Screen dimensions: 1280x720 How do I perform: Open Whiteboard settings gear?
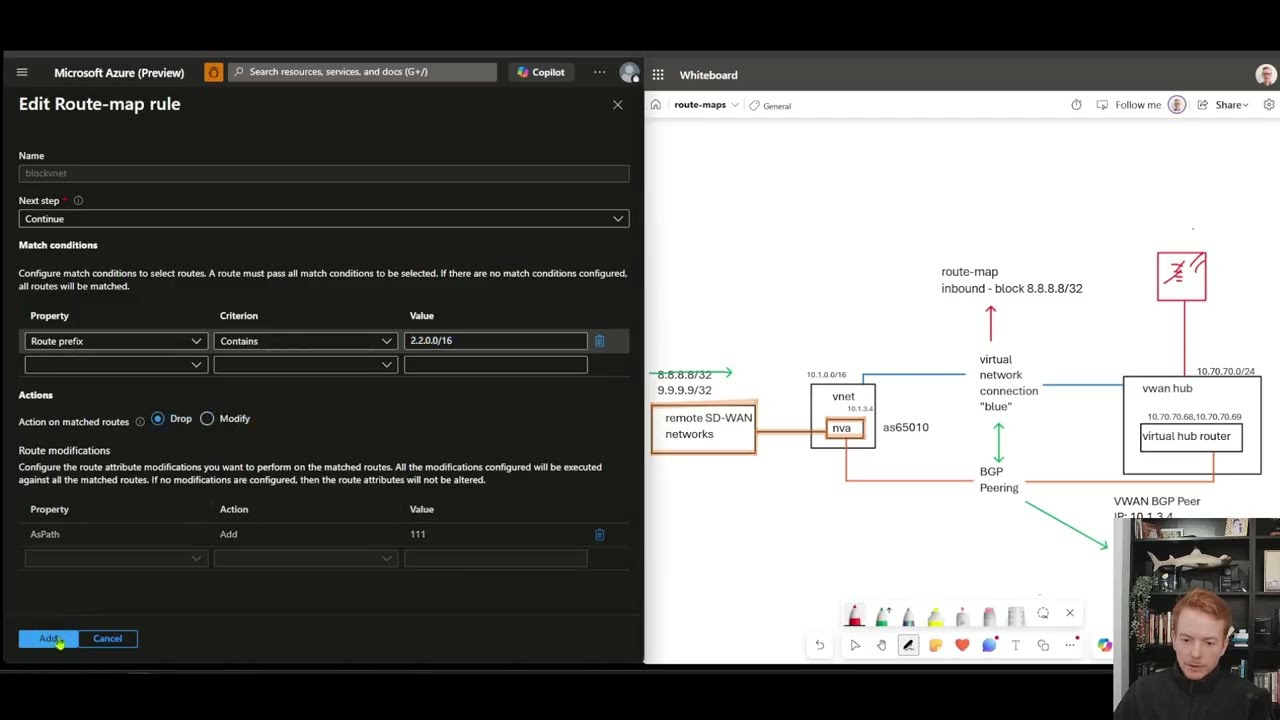(x=1269, y=105)
